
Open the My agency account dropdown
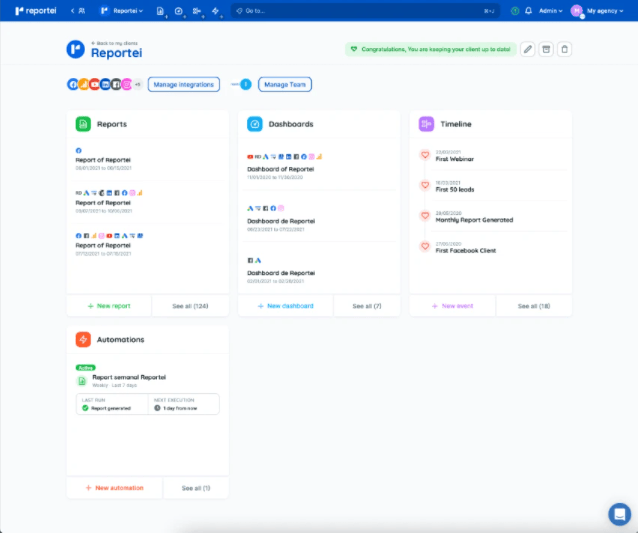click(x=597, y=11)
